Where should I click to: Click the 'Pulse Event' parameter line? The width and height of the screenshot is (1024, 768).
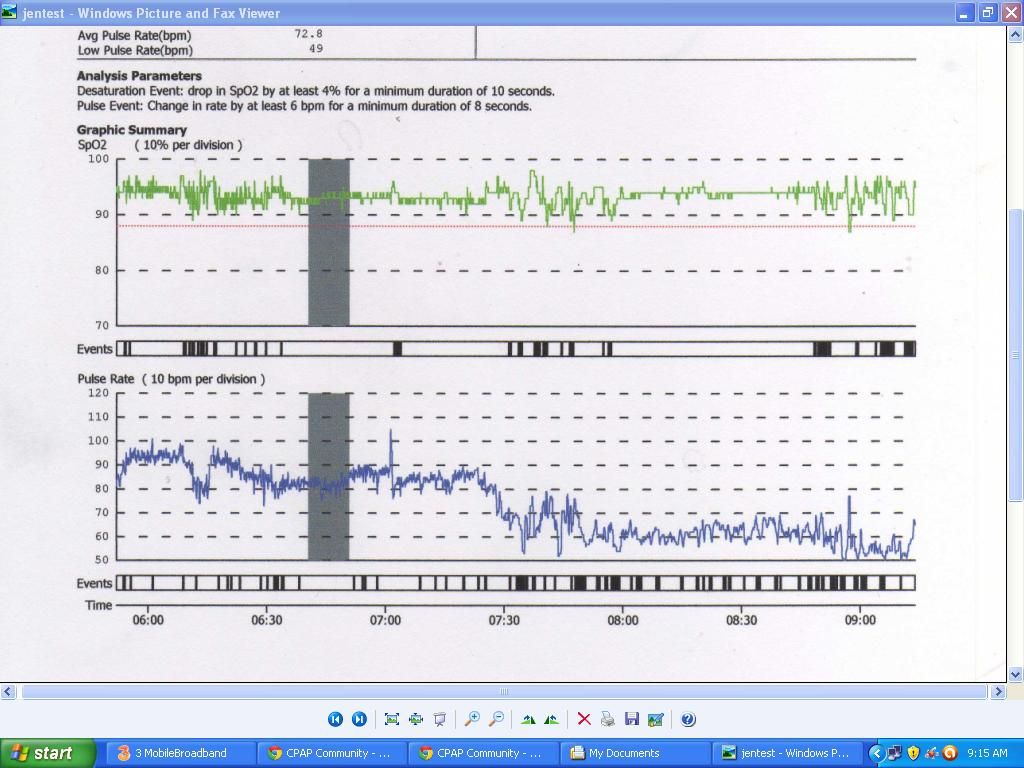[x=304, y=106]
